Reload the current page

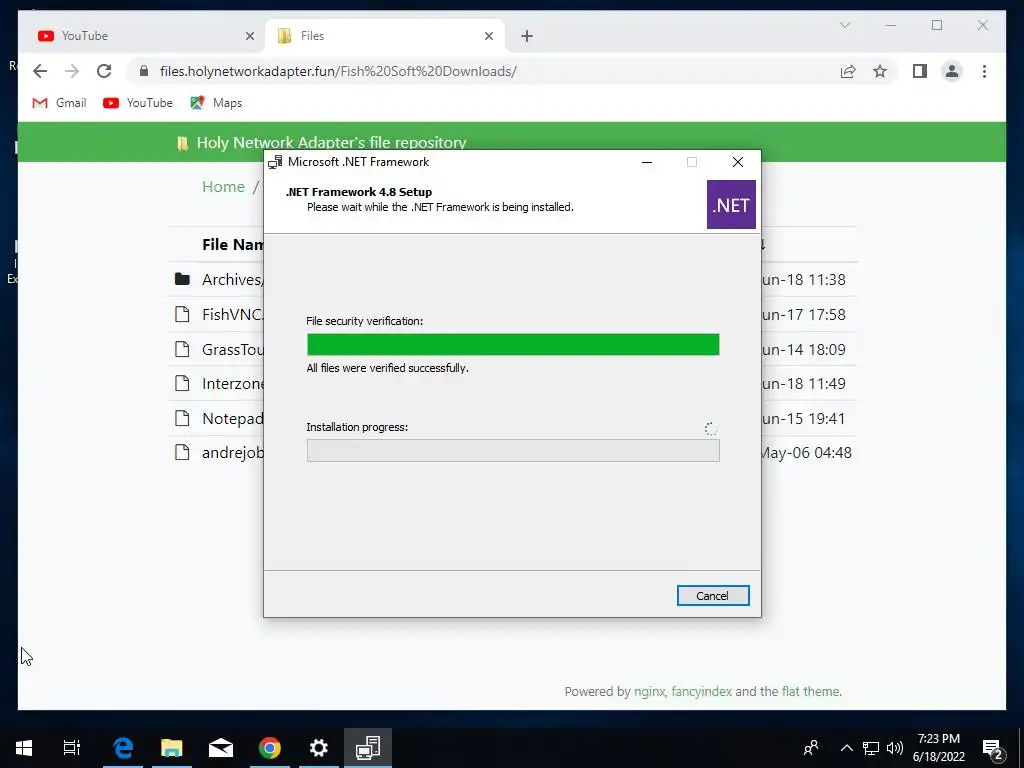[104, 71]
